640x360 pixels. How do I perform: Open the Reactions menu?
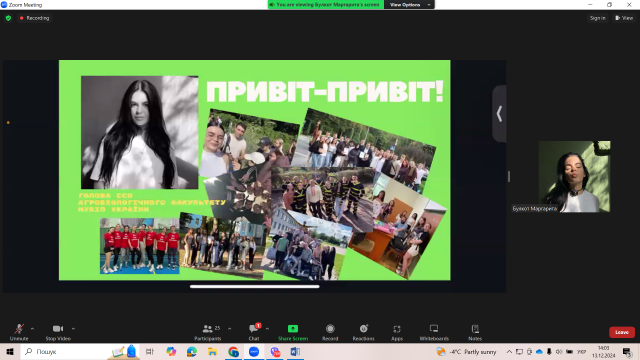click(x=363, y=332)
